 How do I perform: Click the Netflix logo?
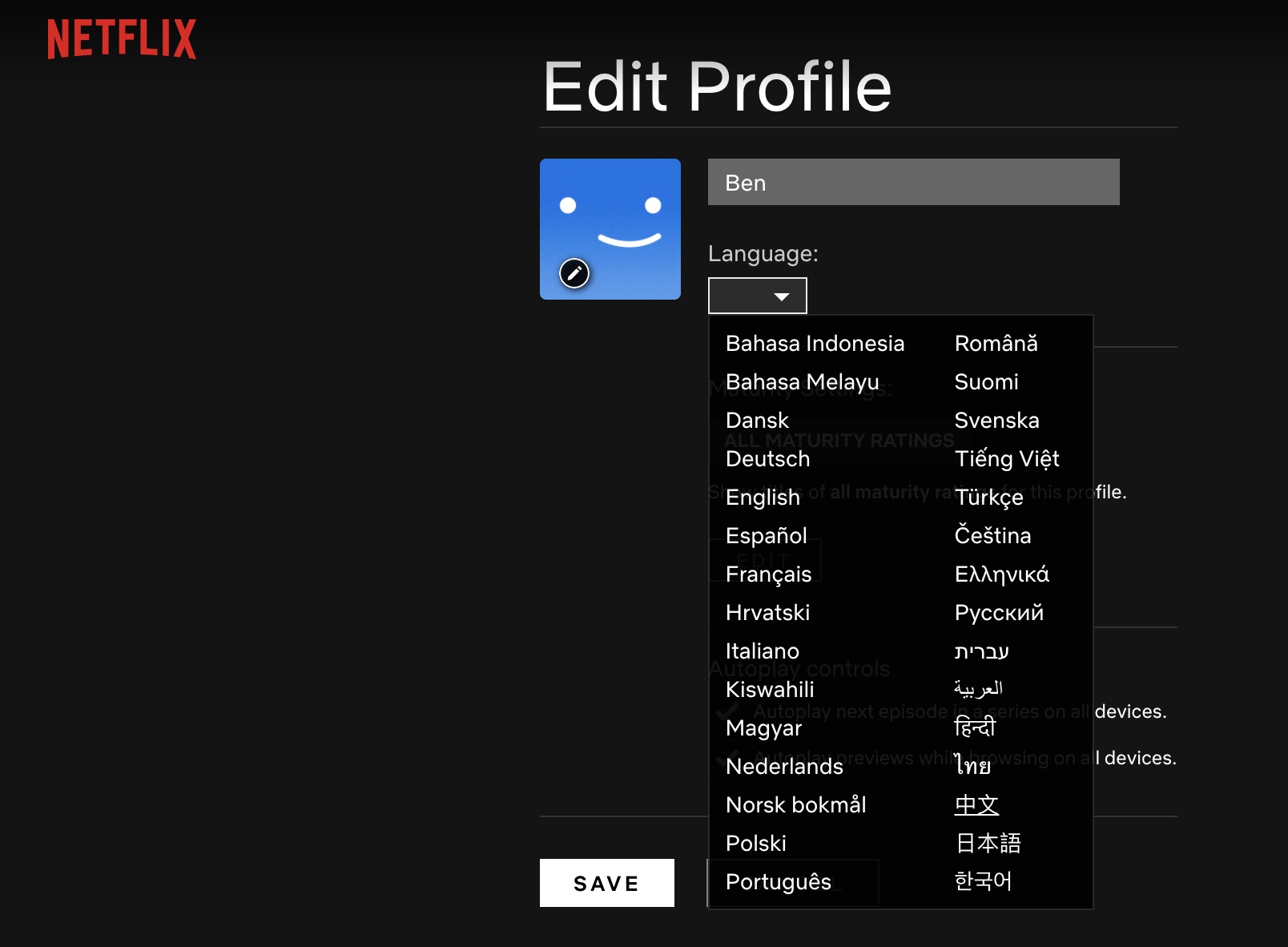[122, 38]
